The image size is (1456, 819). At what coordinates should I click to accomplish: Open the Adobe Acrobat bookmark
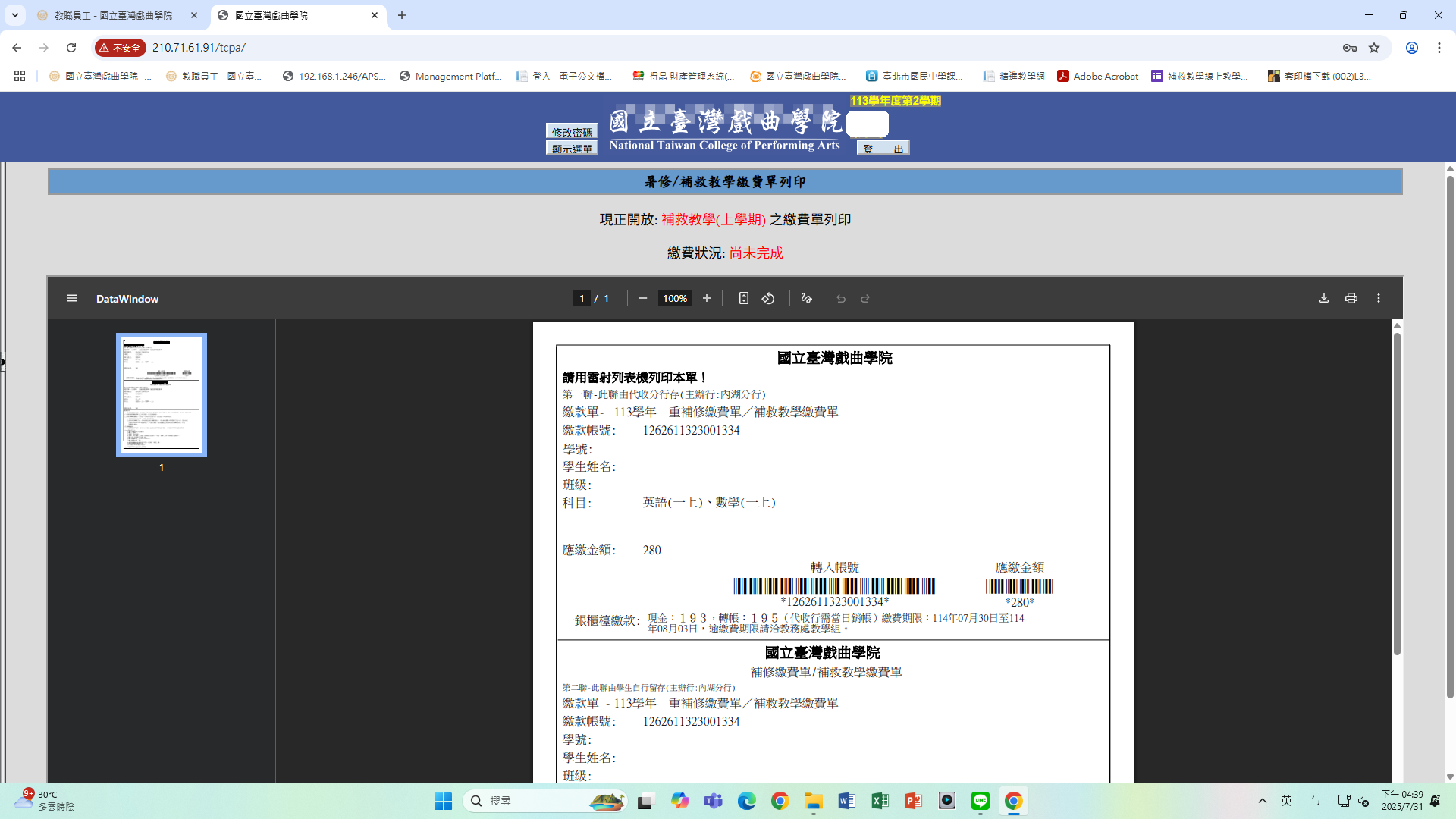1097,76
